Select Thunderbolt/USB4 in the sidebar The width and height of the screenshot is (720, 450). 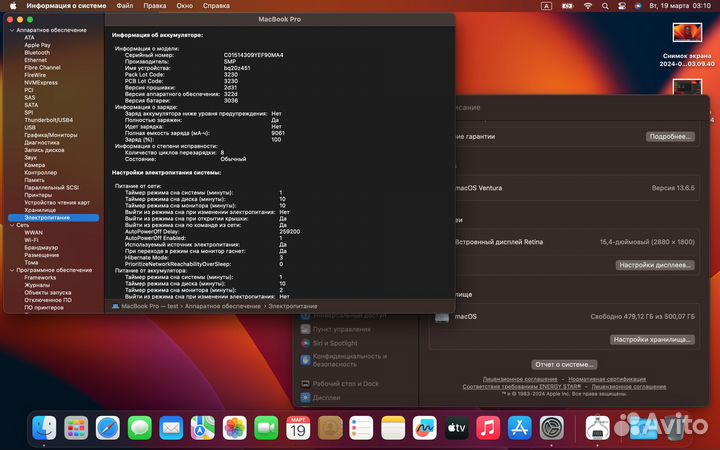point(48,120)
